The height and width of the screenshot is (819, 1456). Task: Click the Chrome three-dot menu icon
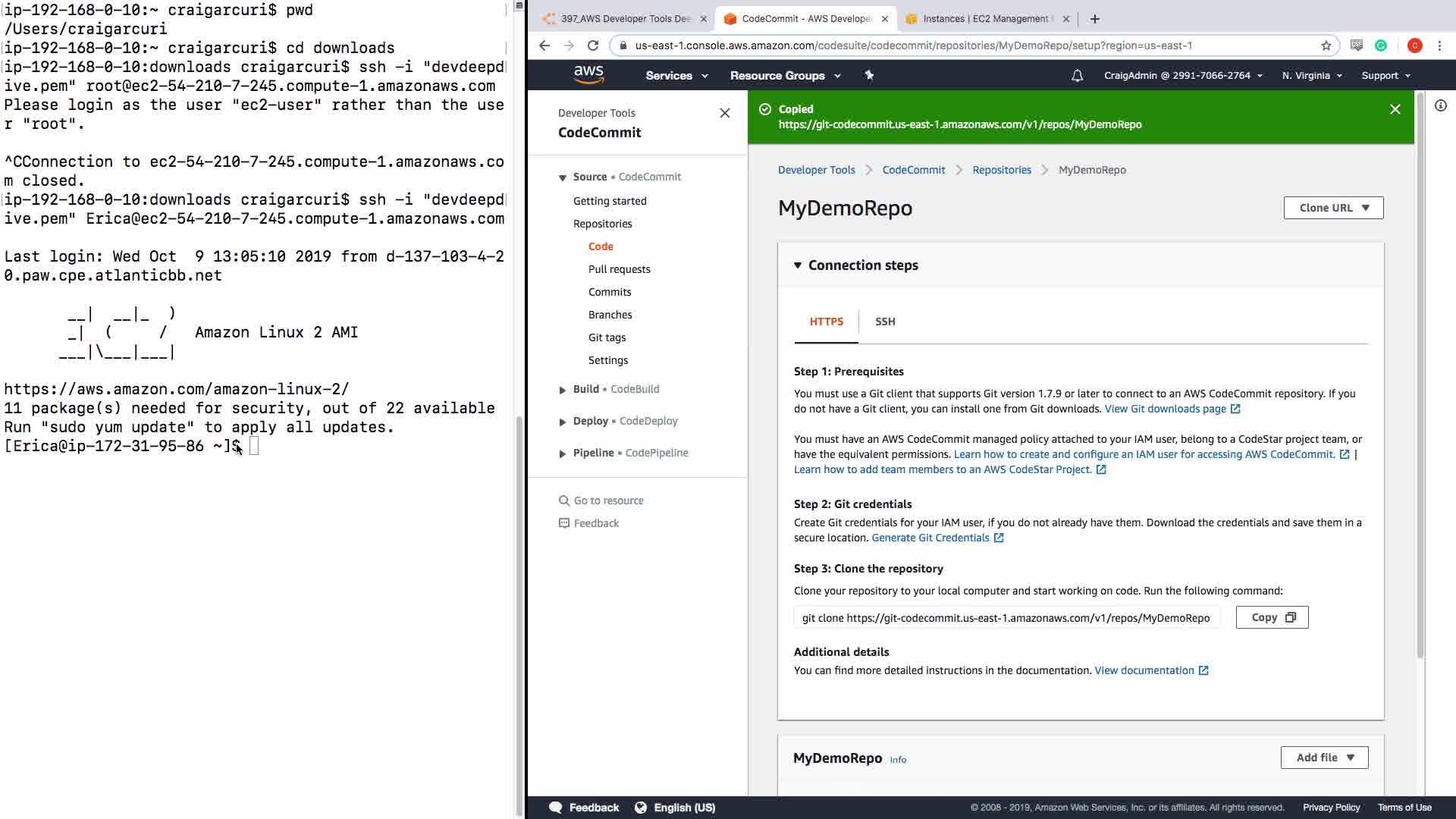pyautogui.click(x=1439, y=45)
